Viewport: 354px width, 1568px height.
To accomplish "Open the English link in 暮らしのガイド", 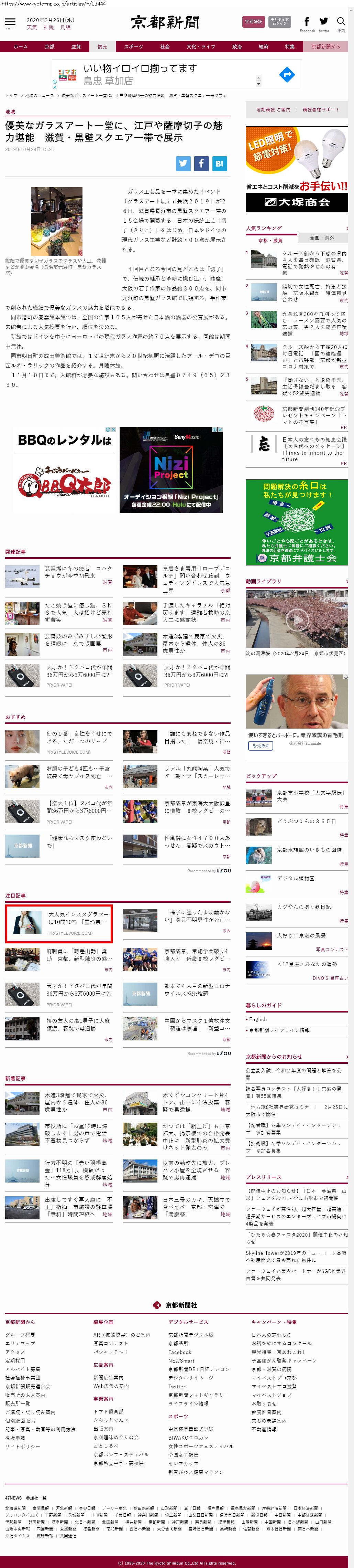I will pyautogui.click(x=258, y=1019).
